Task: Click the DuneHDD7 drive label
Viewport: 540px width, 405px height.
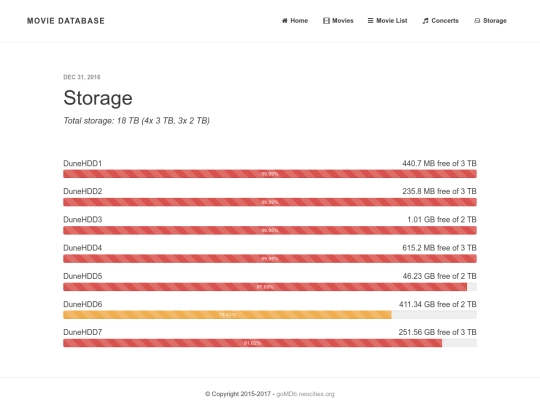Action: pyautogui.click(x=83, y=332)
